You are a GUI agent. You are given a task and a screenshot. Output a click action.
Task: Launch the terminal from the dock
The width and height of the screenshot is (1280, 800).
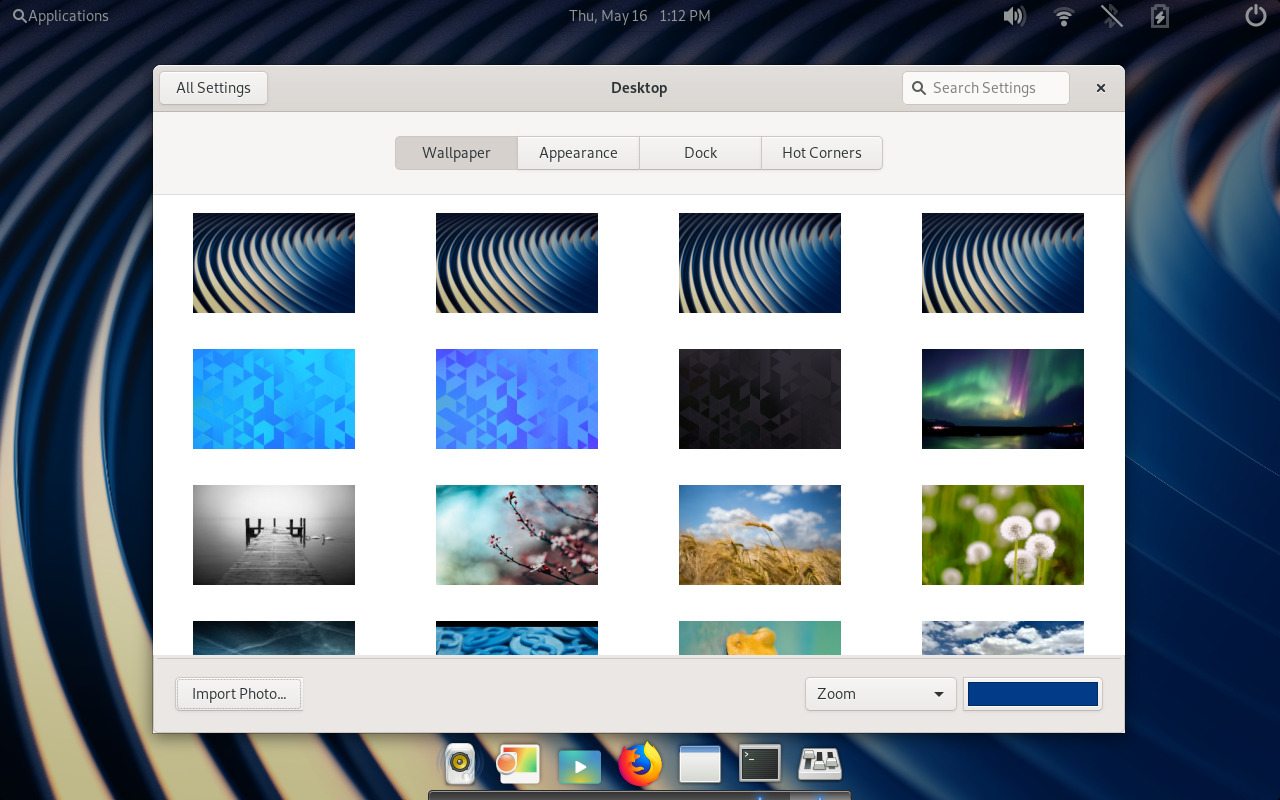click(759, 763)
